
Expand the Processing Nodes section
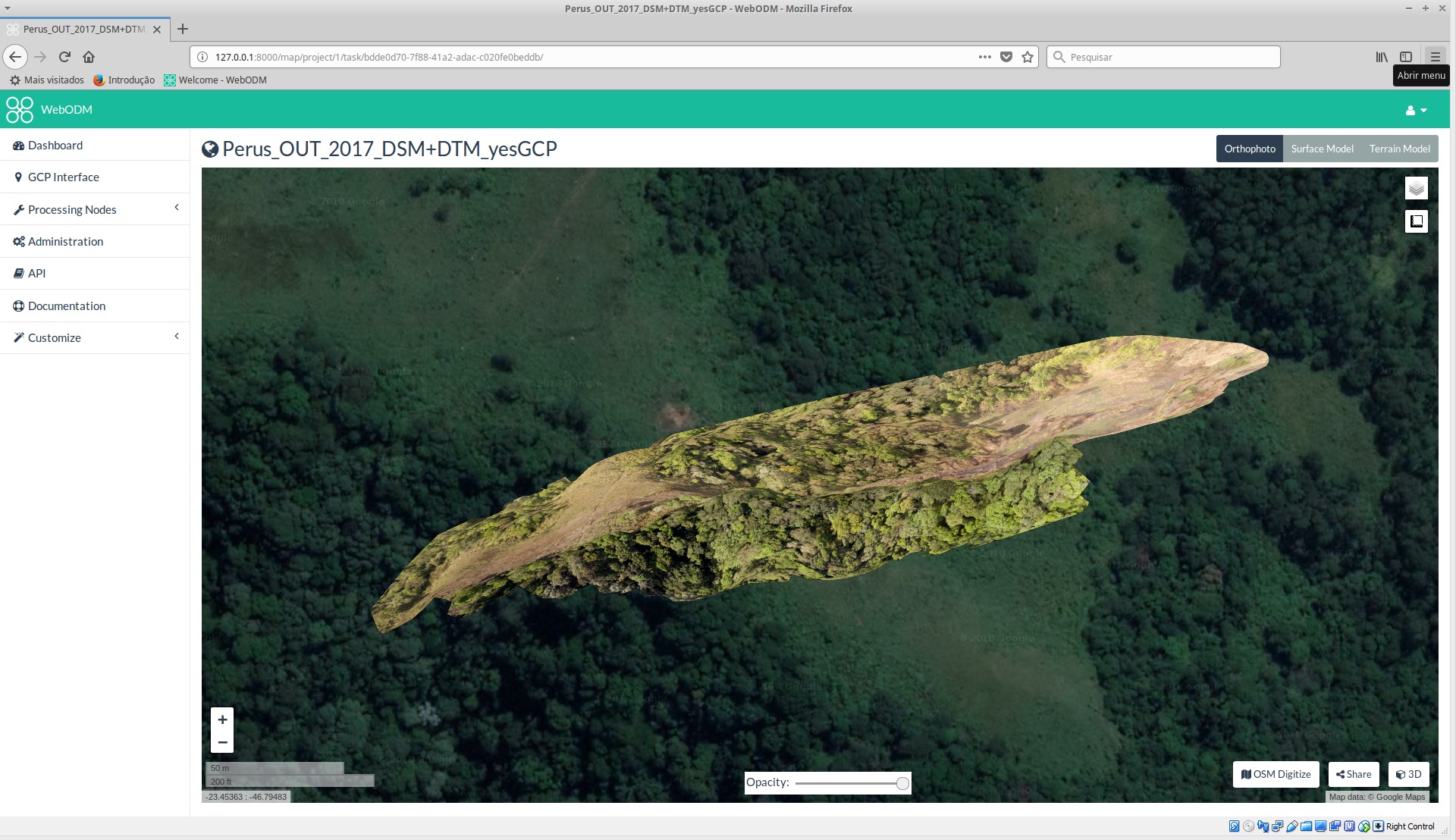[x=176, y=207]
